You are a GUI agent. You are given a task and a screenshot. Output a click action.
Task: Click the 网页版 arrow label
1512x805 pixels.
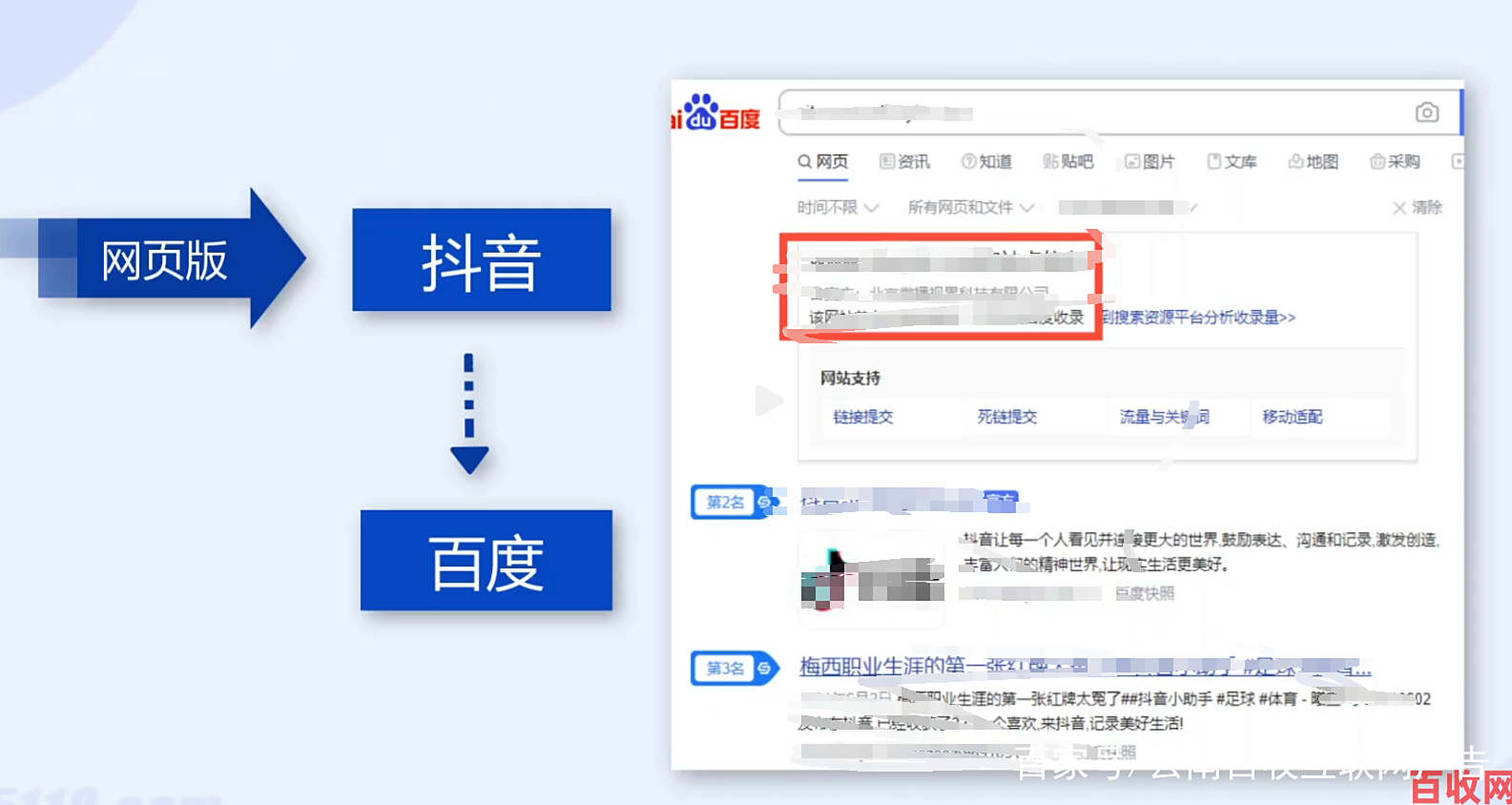click(164, 259)
